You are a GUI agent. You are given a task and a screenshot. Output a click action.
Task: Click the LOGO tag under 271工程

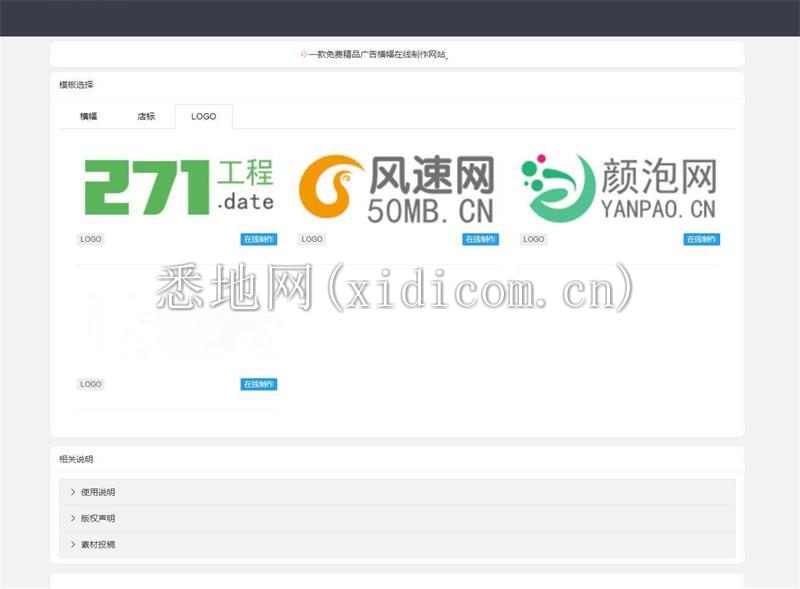pyautogui.click(x=90, y=239)
